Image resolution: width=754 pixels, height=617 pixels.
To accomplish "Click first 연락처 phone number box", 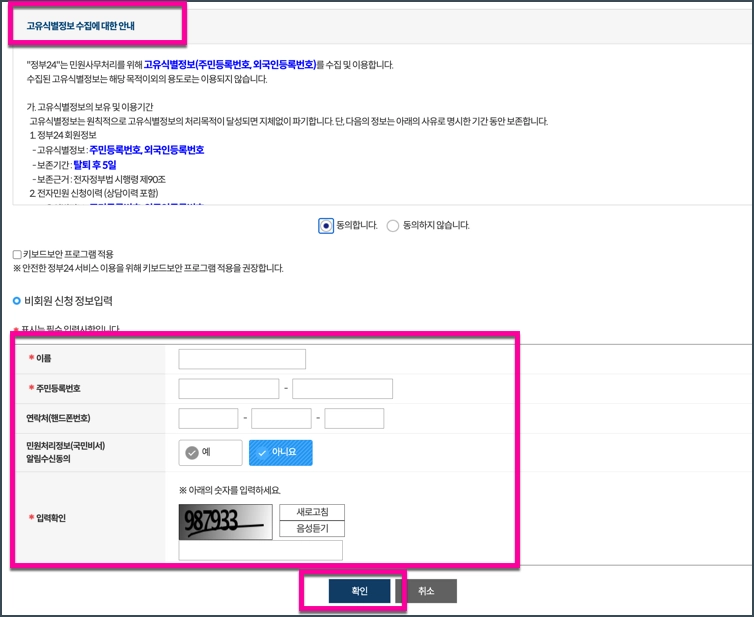I will point(208,418).
